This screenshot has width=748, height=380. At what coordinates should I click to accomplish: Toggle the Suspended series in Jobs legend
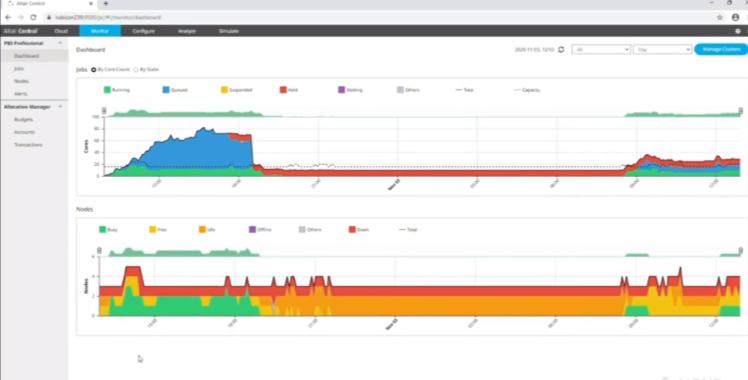[237, 90]
